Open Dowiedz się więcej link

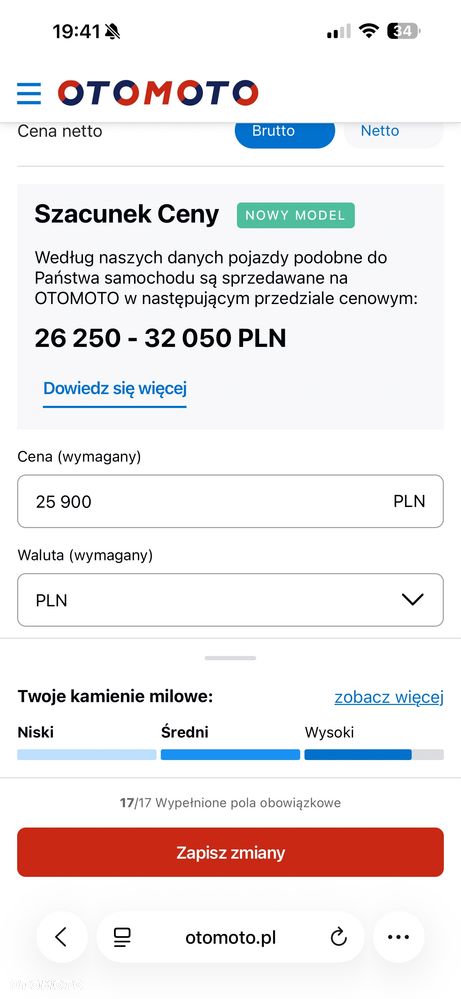[x=115, y=388]
